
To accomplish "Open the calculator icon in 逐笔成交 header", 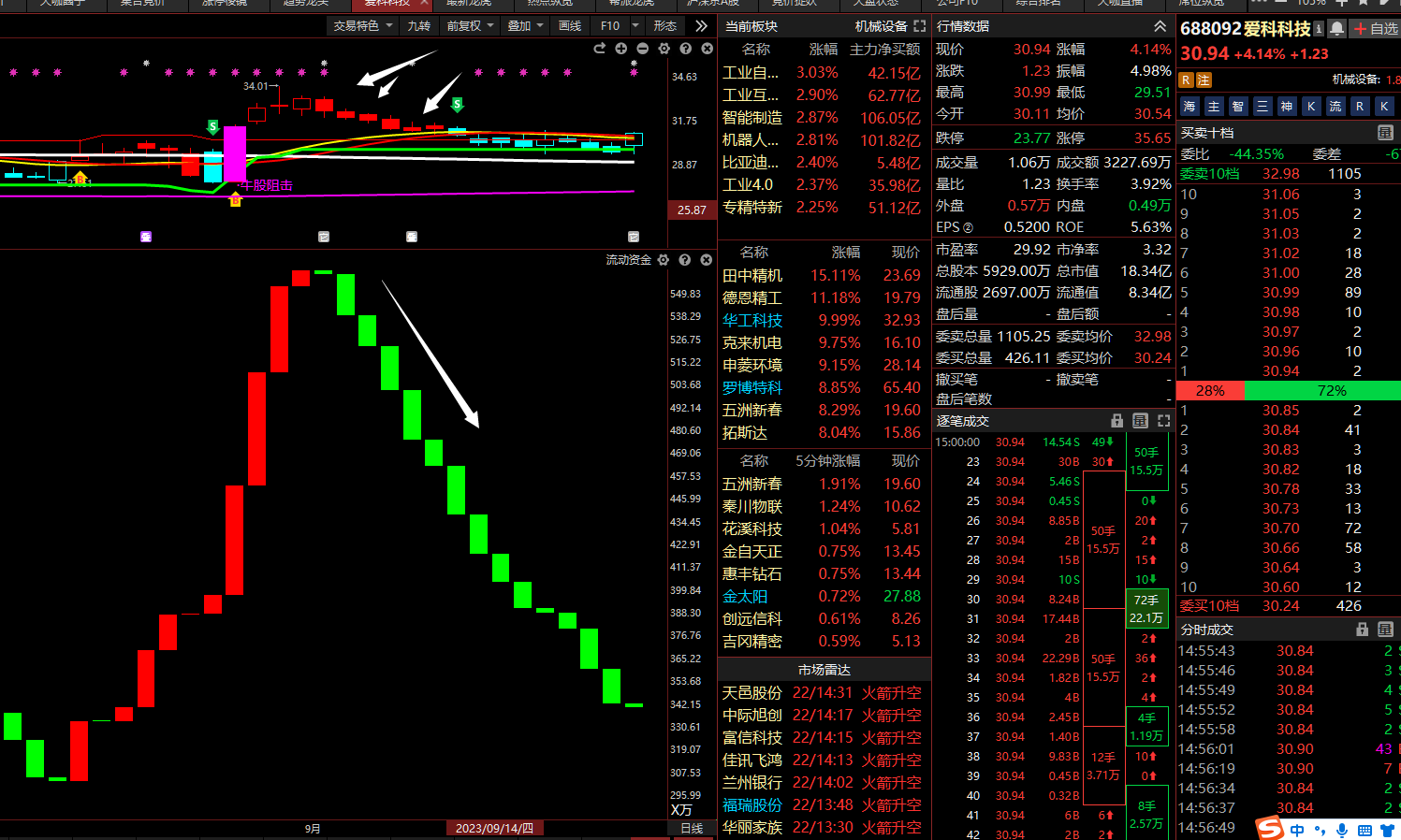I will 1140,421.
